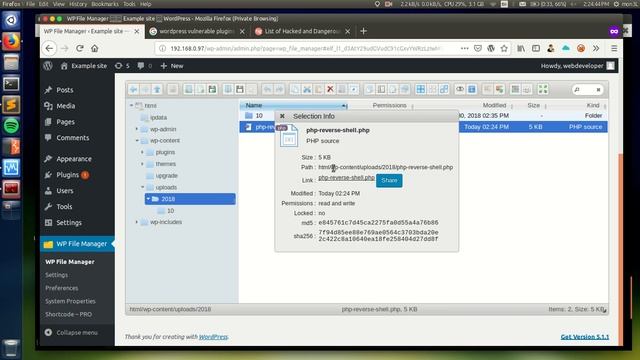Open a new Firefox tab
The height and width of the screenshot is (360, 640).
[363, 31]
